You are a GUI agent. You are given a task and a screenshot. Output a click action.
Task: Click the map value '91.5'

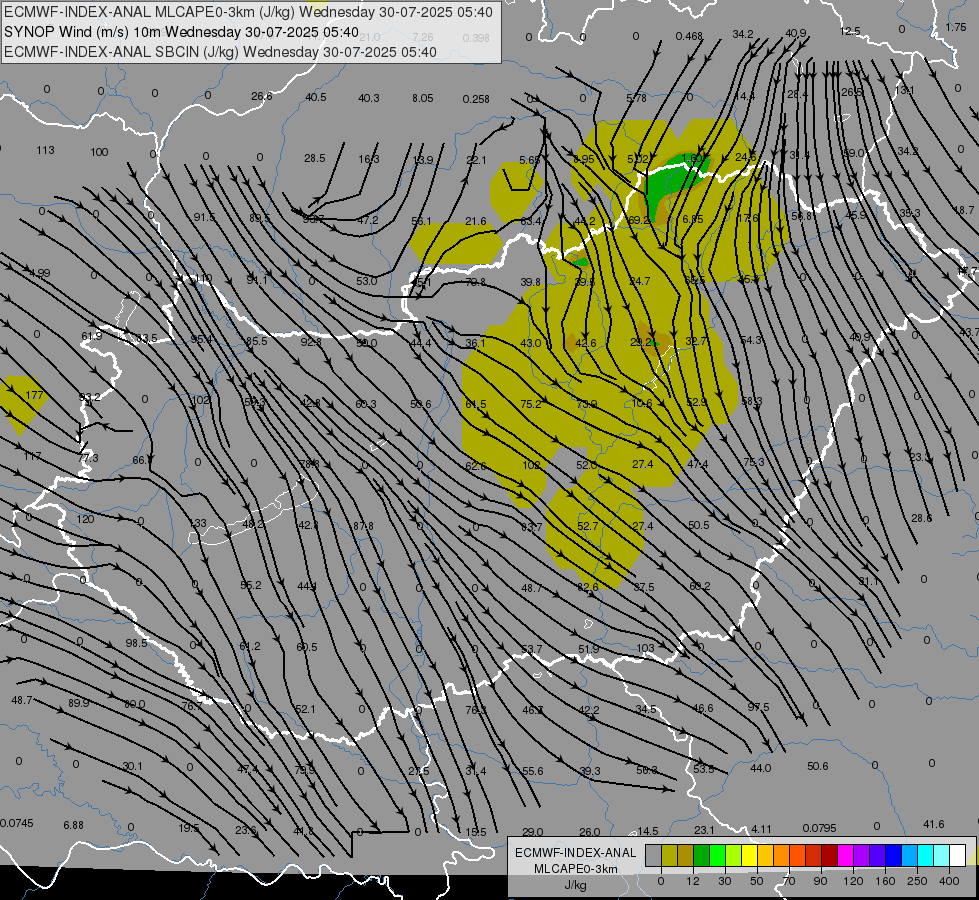pos(204,217)
